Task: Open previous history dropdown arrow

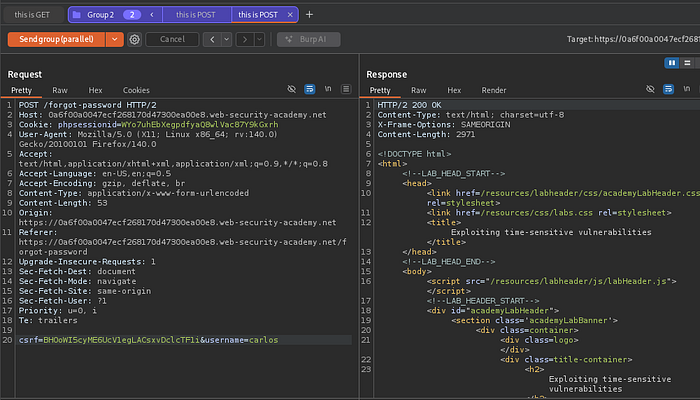Action: [226, 39]
